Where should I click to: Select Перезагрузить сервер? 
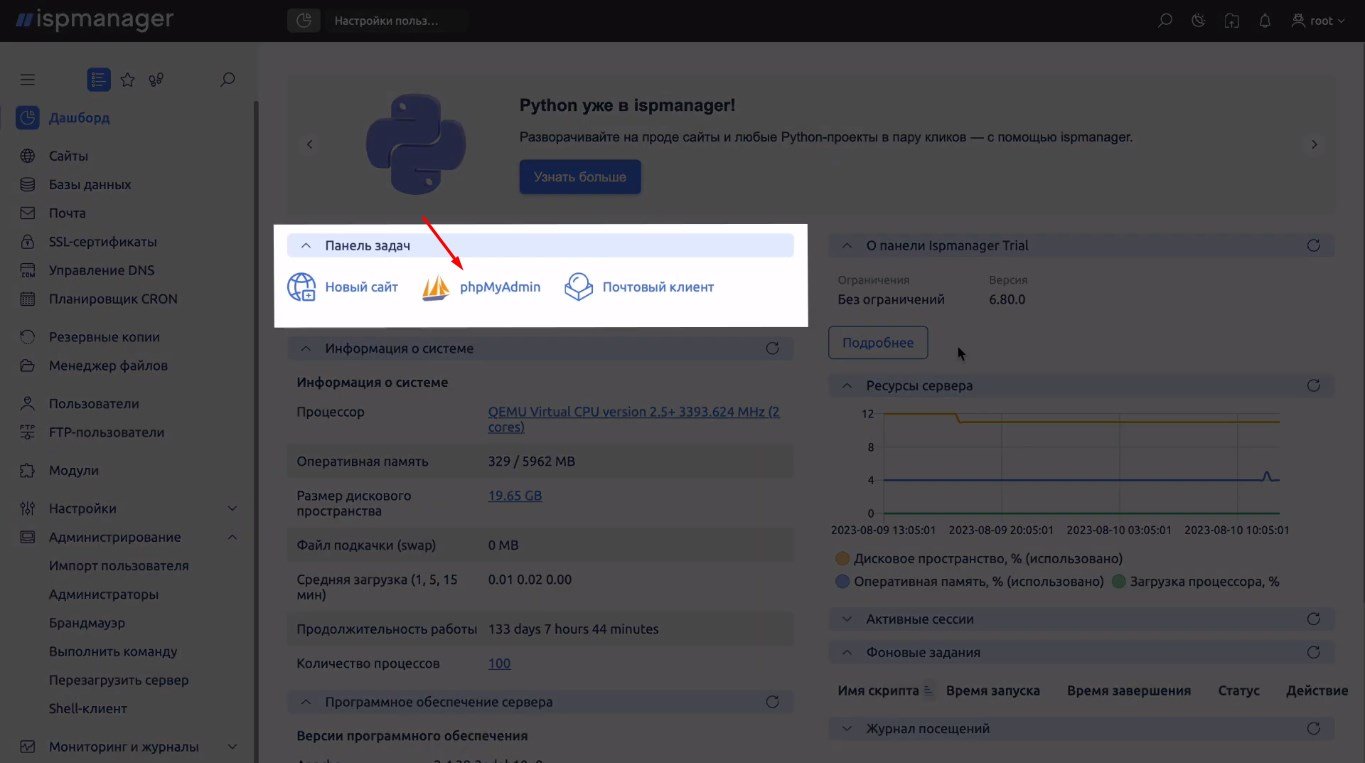(x=119, y=680)
